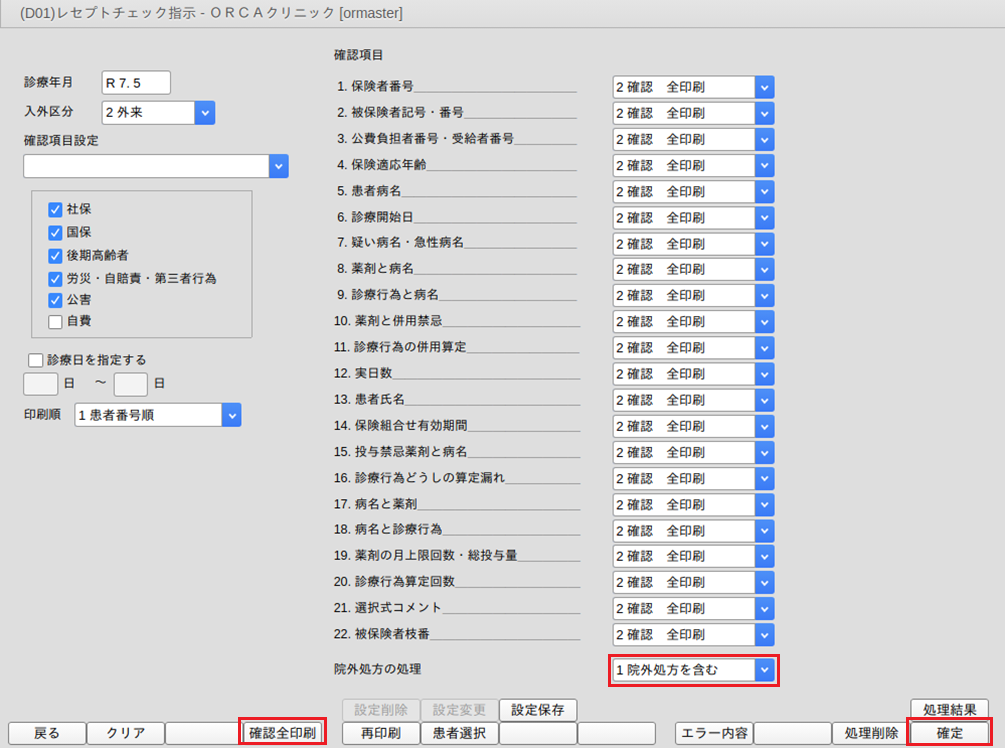Expand the 確認項目設定 dropdown
The height and width of the screenshot is (748, 1005).
[279, 166]
